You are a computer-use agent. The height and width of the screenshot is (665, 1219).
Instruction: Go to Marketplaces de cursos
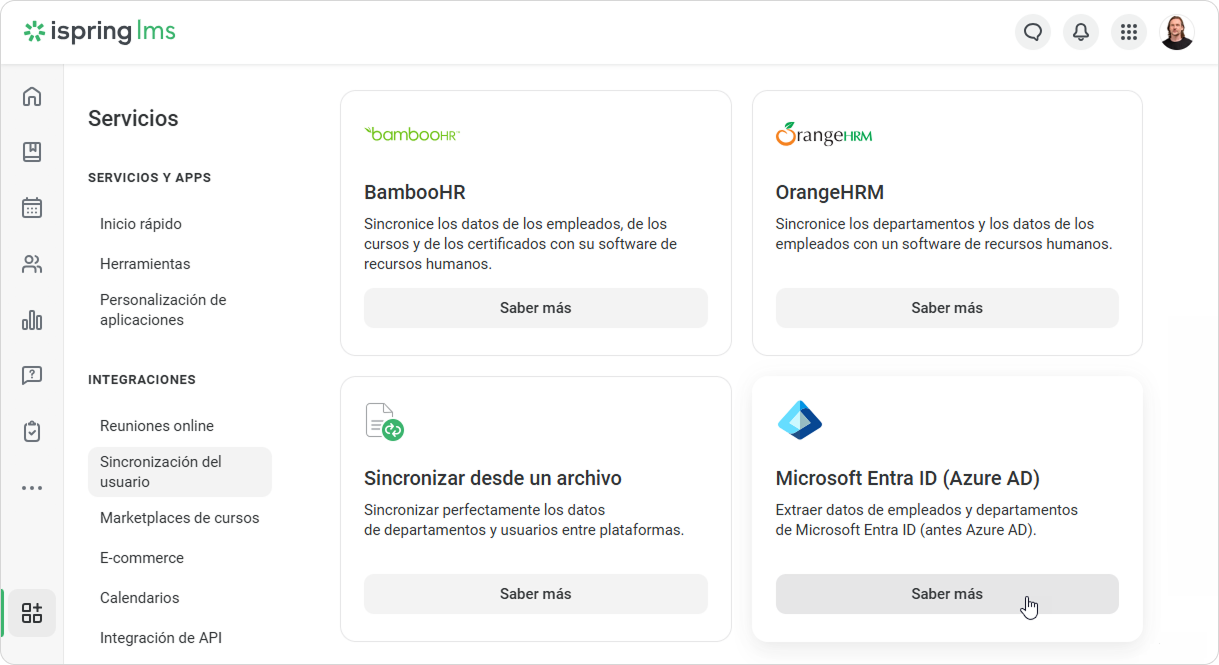[x=180, y=518]
